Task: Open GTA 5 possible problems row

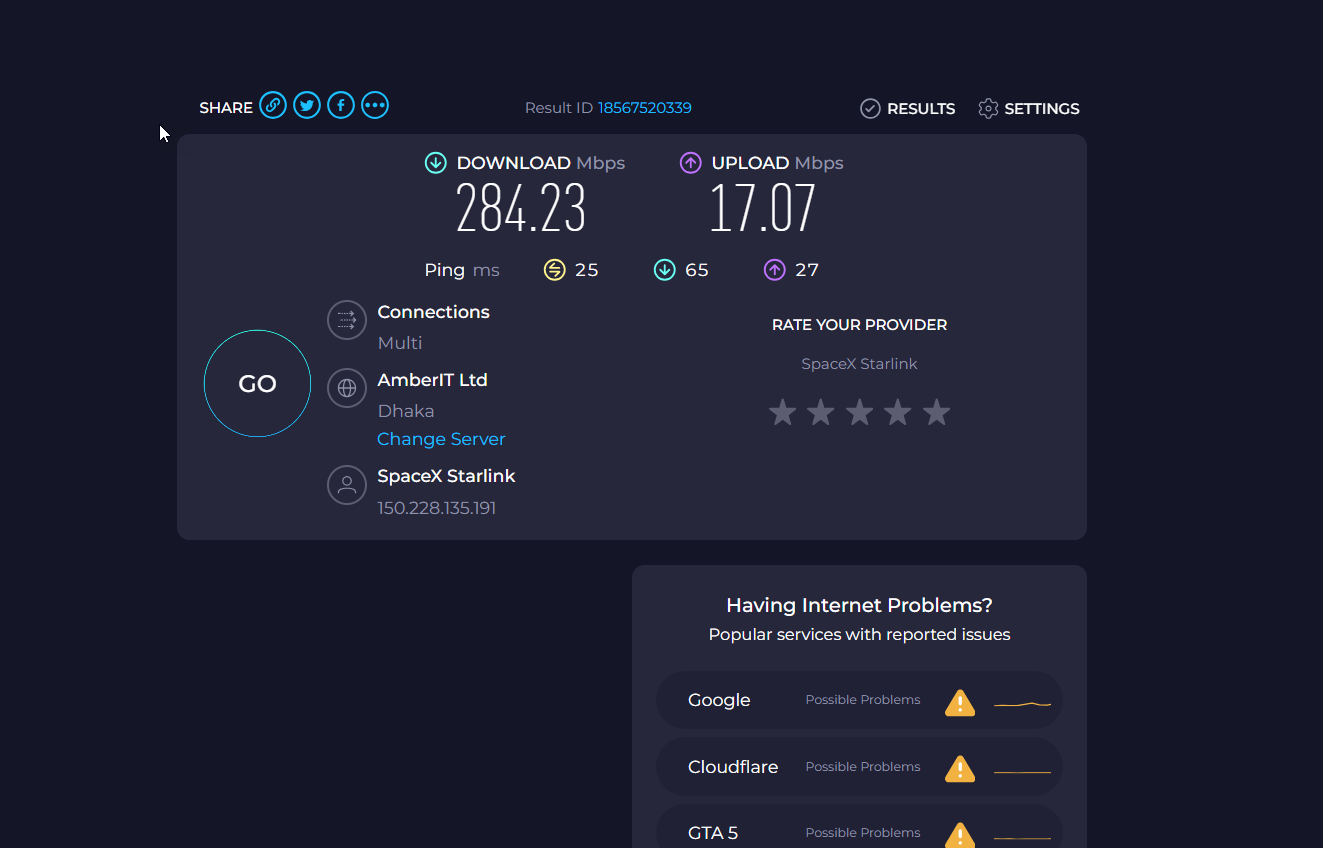Action: coord(859,830)
